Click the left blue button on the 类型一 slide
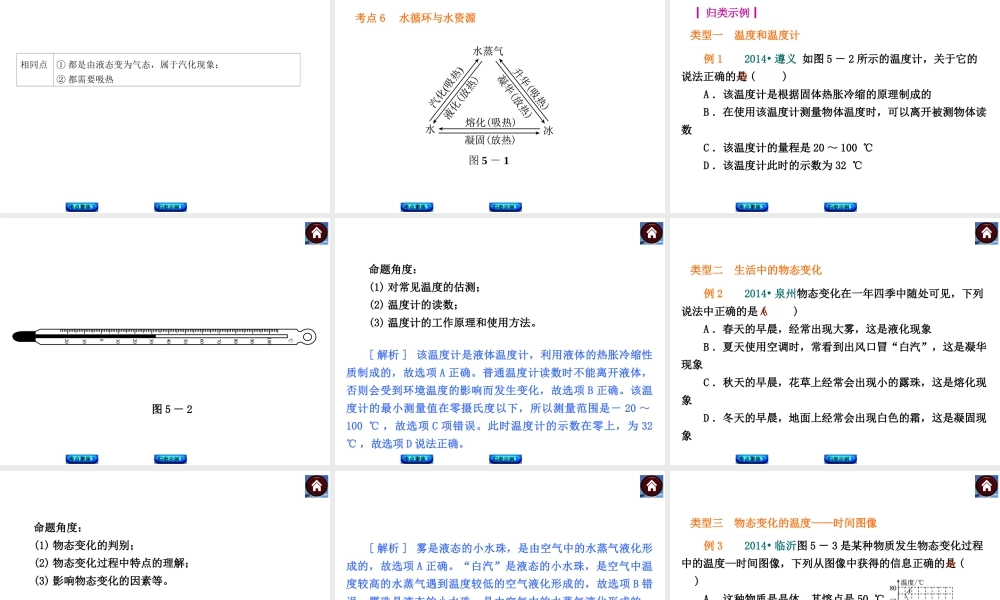Image resolution: width=1000 pixels, height=600 pixels. 752,207
